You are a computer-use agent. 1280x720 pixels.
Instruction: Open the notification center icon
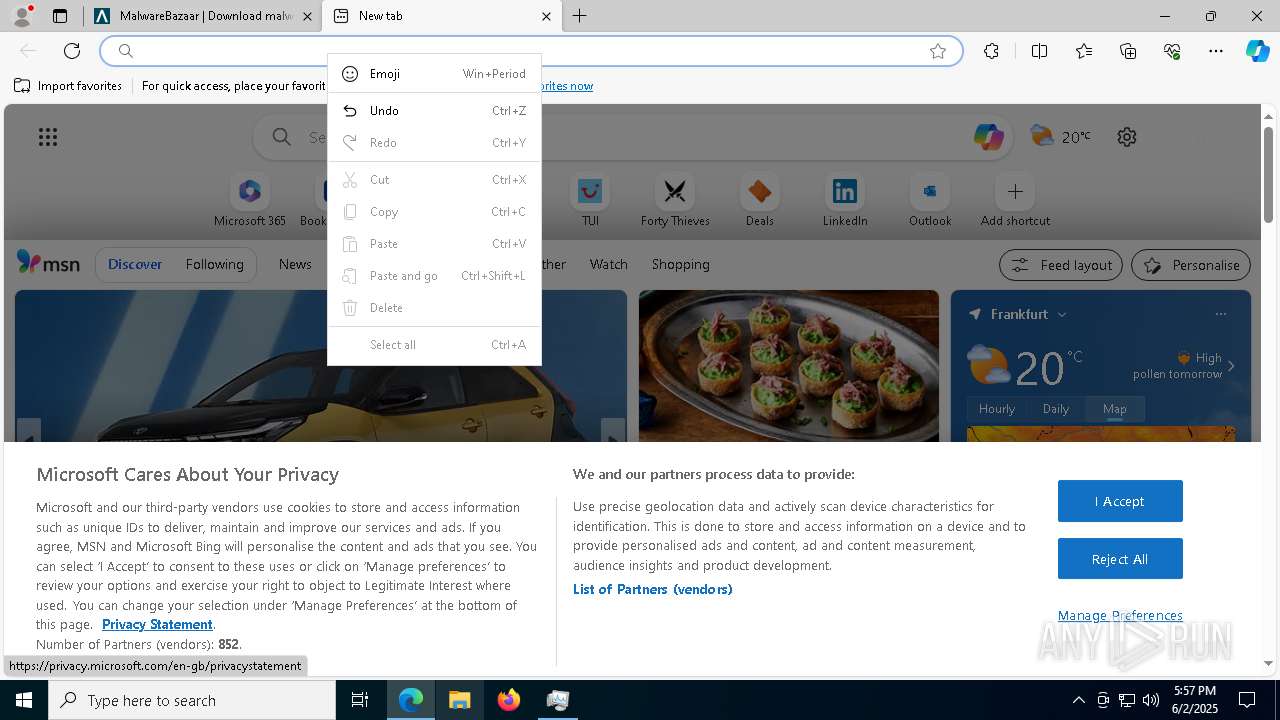1247,700
